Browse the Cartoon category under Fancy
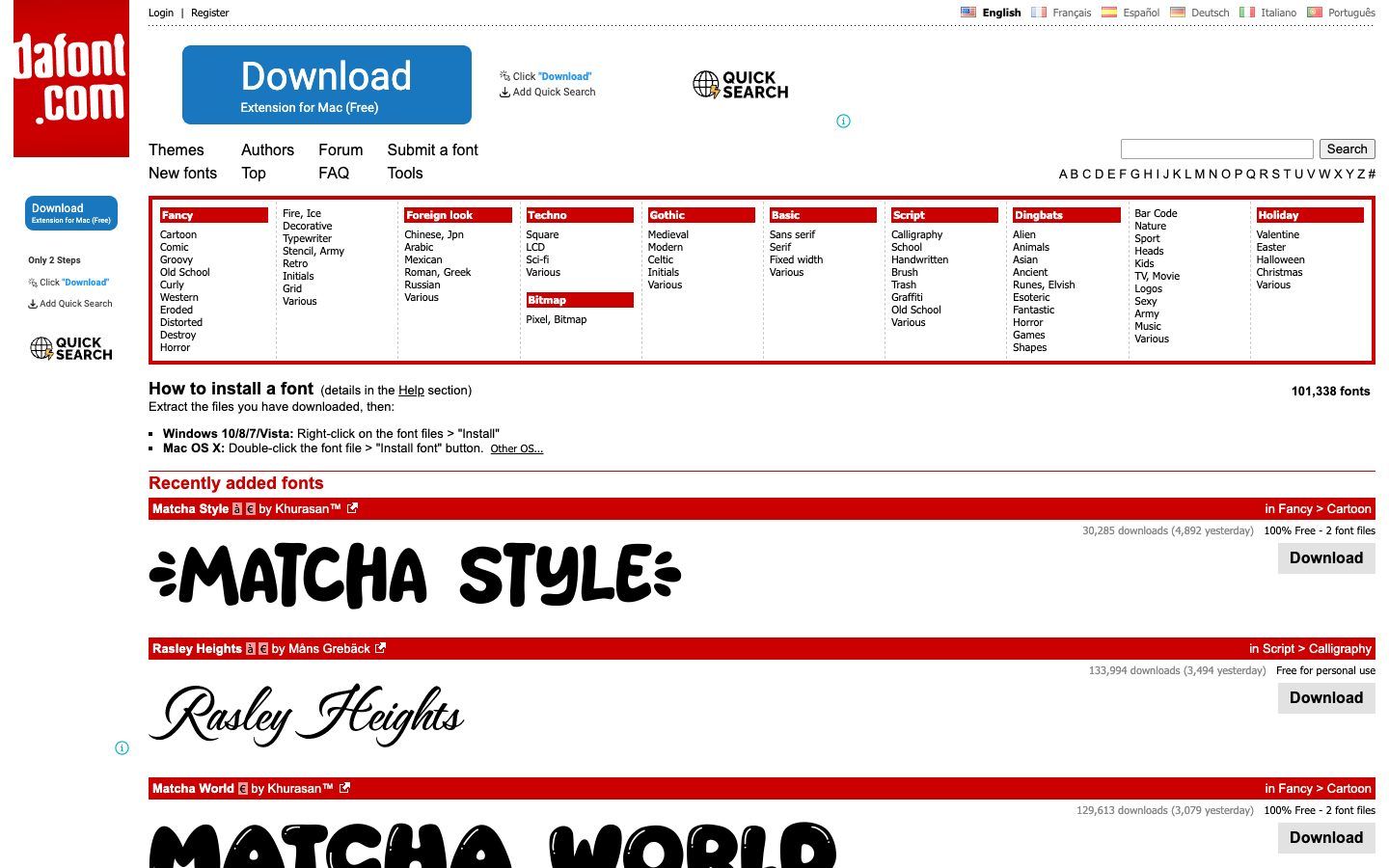Screen dimensions: 1389x868 pos(178,234)
